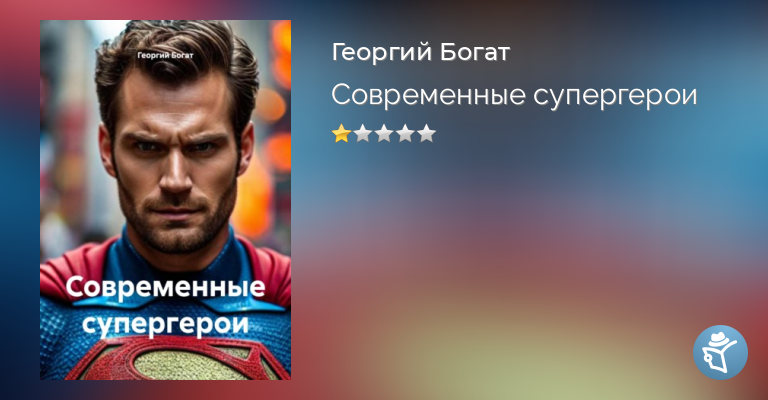Open author link Георгий Богат in heading

tap(421, 52)
